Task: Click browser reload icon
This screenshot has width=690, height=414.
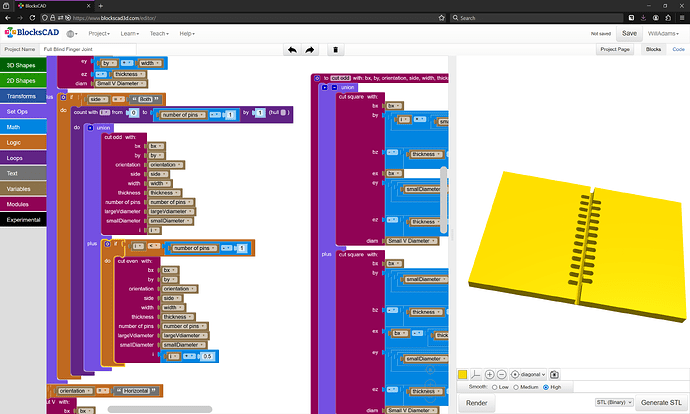Action: click(x=32, y=18)
